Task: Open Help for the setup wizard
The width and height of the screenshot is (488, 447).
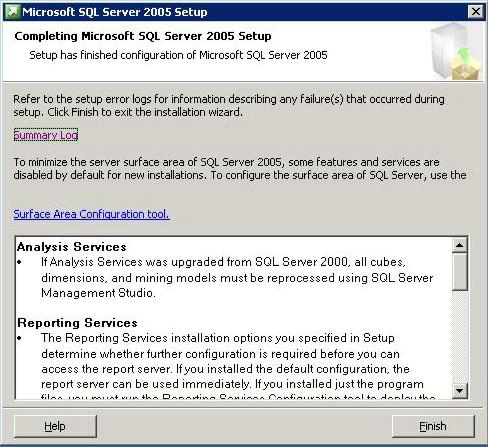Action: coord(55,426)
